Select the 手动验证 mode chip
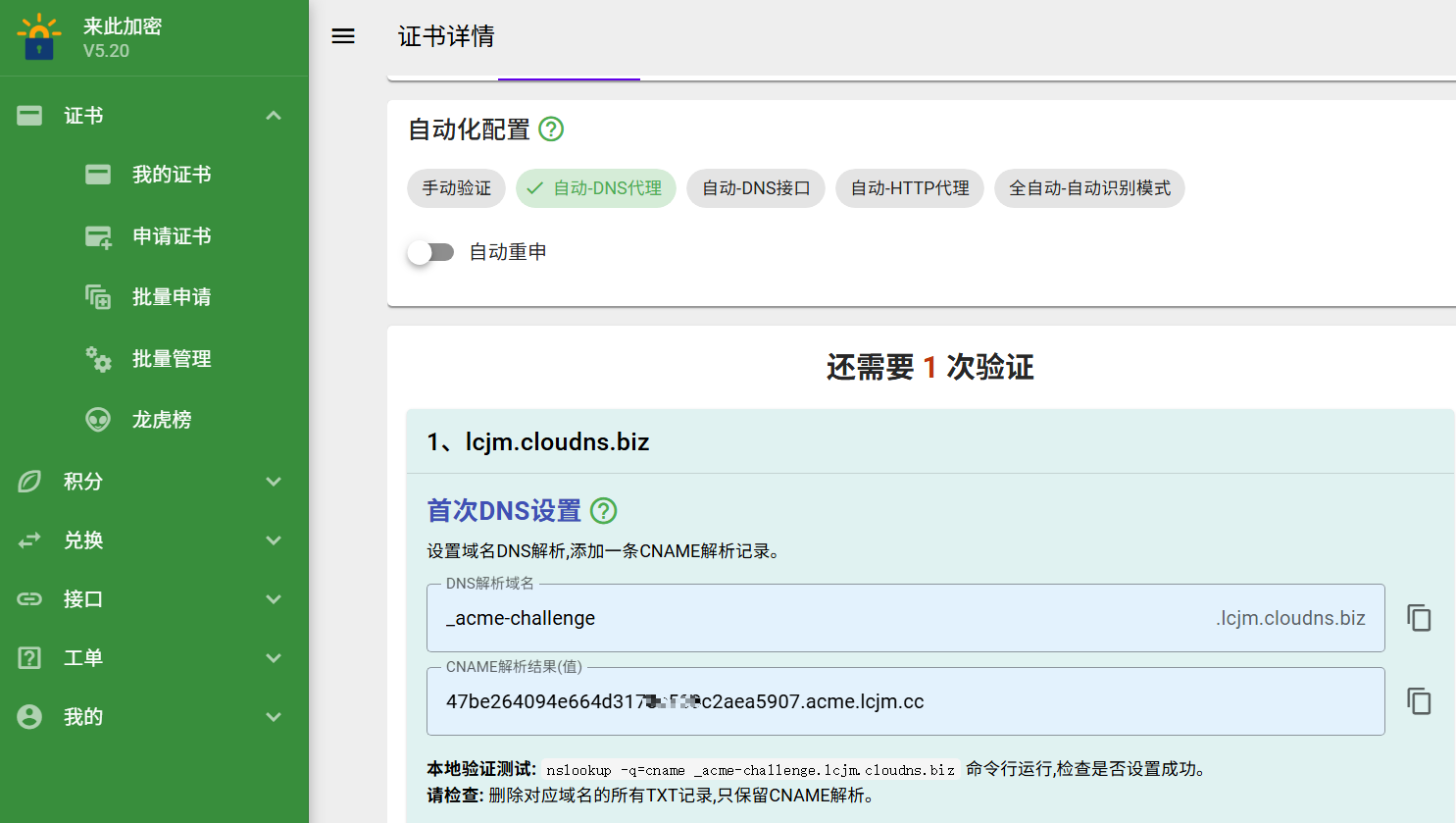 [x=456, y=188]
